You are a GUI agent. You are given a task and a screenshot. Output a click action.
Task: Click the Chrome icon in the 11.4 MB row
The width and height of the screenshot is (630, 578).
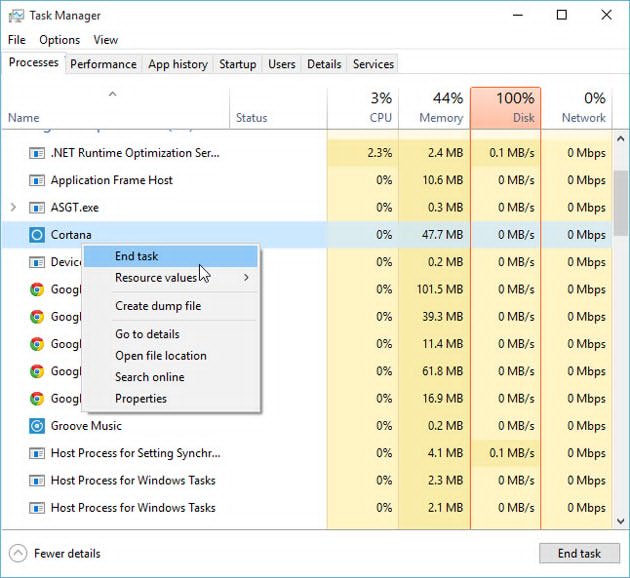[x=37, y=344]
